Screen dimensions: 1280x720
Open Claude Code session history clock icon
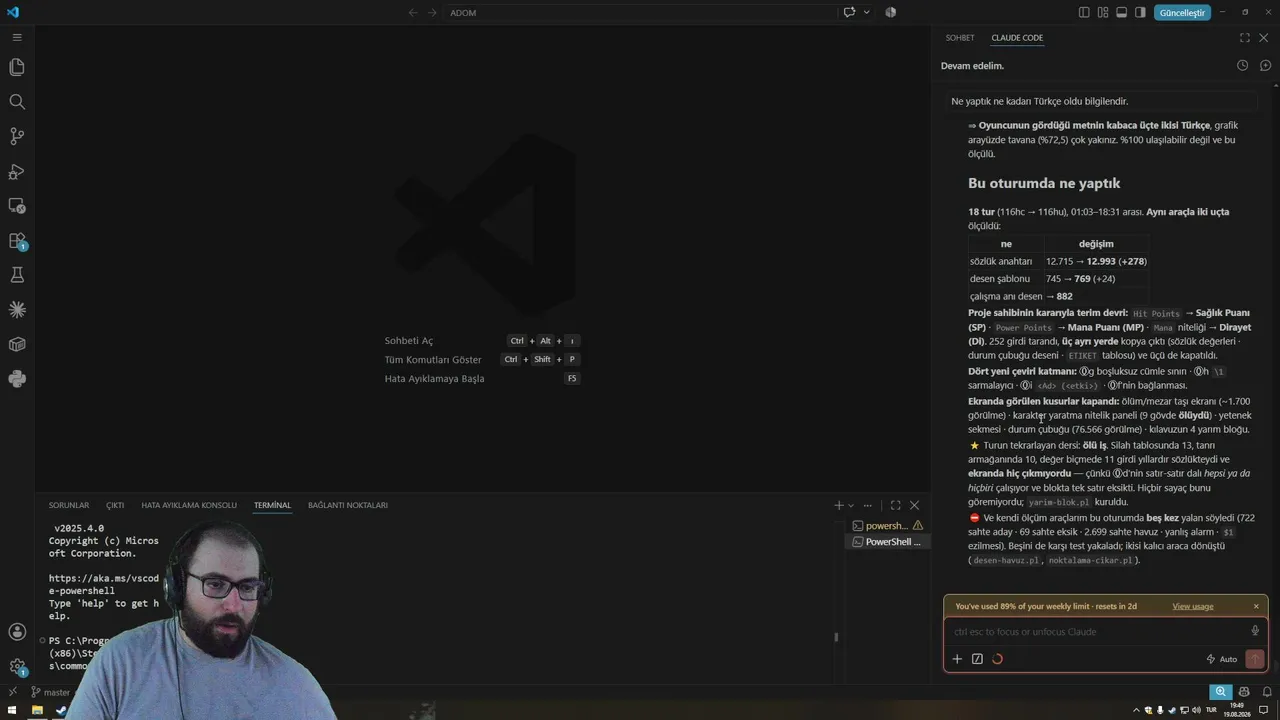point(1242,65)
